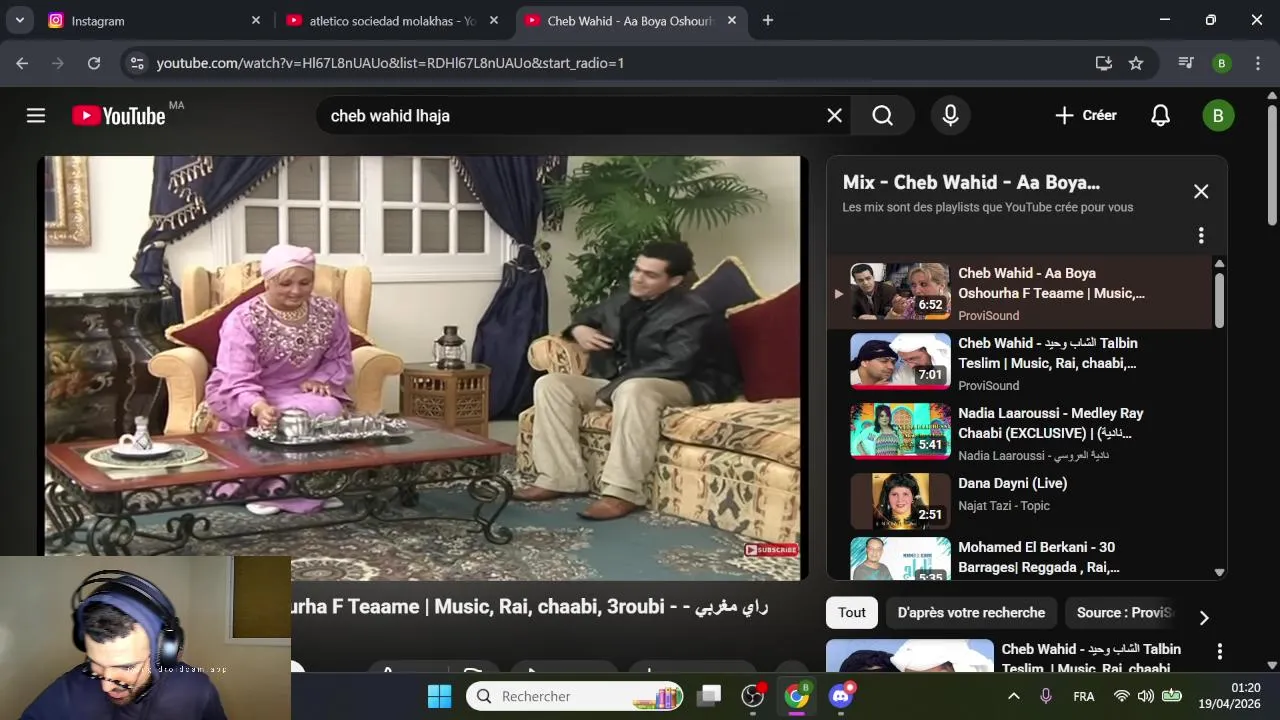
Task: Open Chrome profile B avatar
Action: tap(1221, 63)
